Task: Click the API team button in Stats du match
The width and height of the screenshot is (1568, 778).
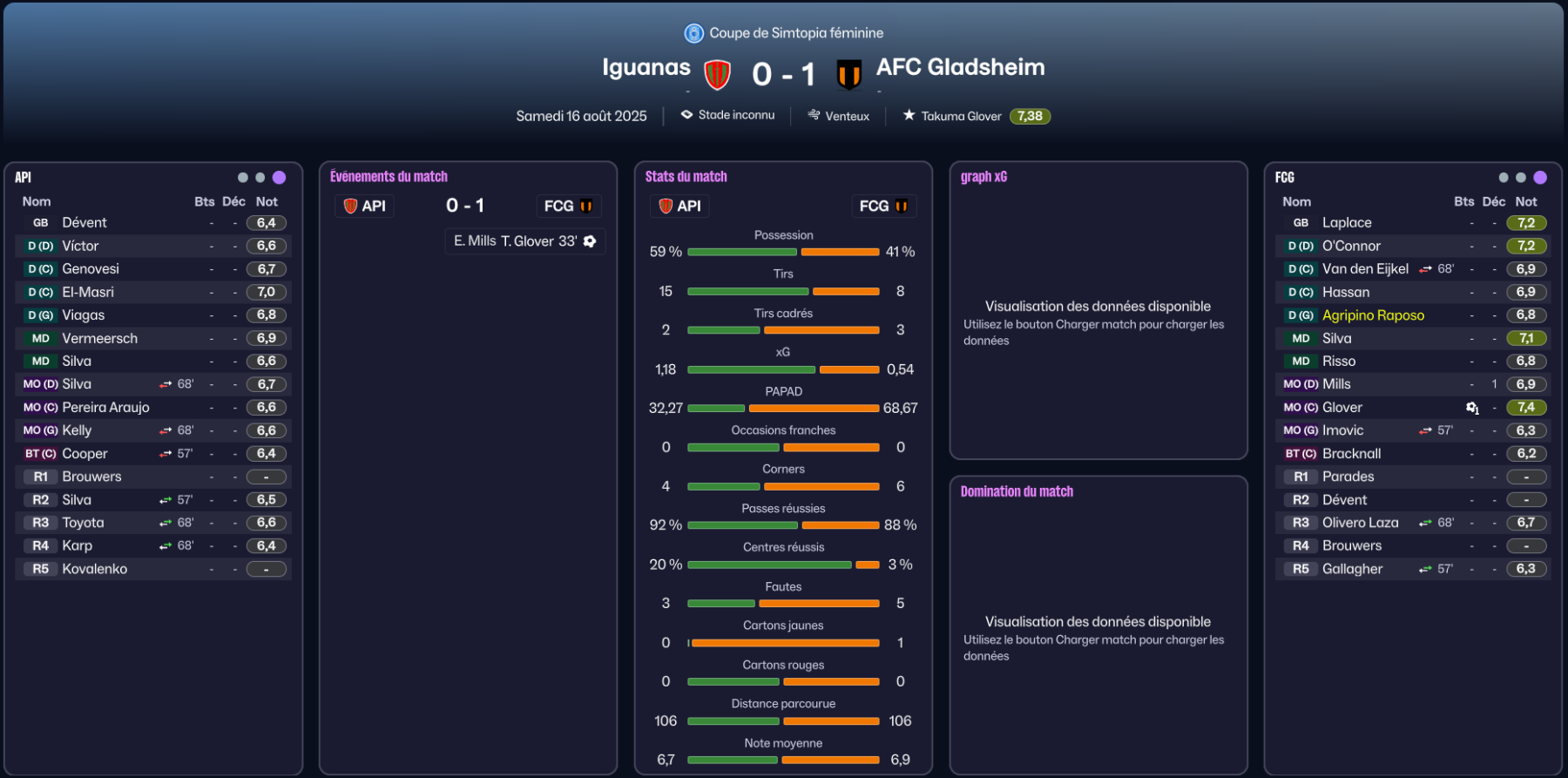Action: 679,206
